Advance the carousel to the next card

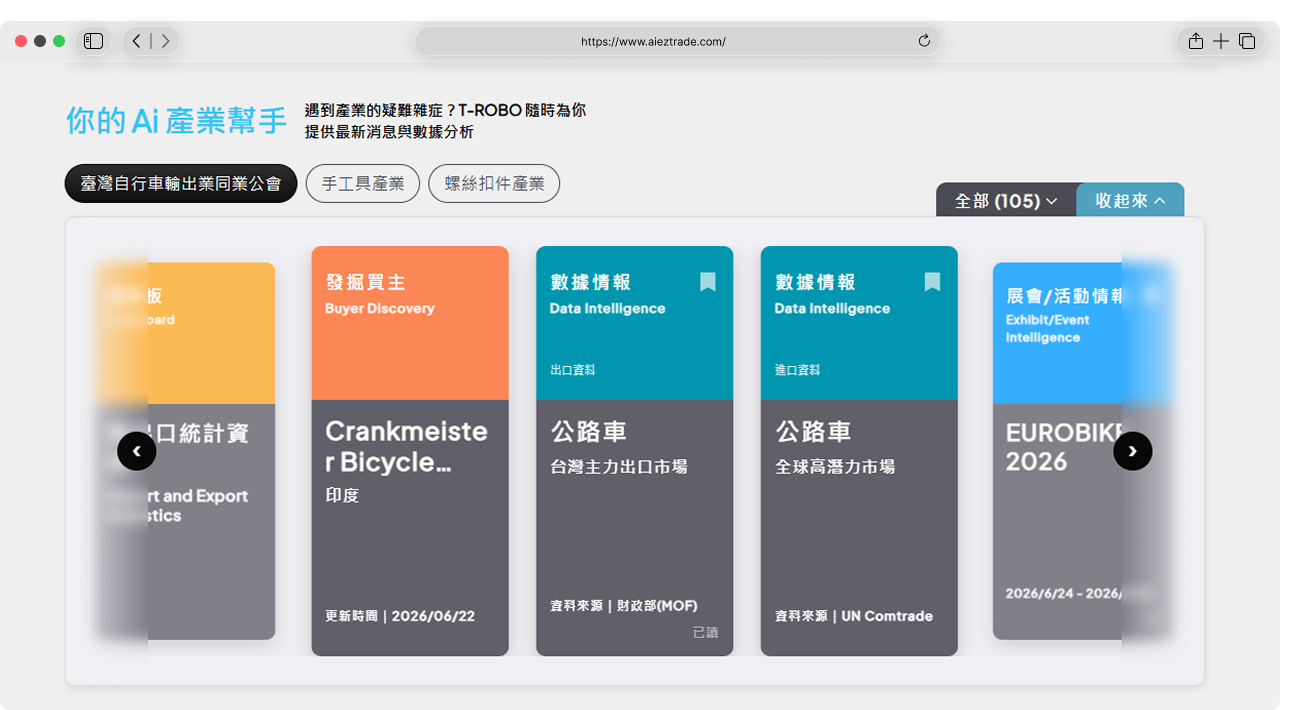pyautogui.click(x=1133, y=451)
